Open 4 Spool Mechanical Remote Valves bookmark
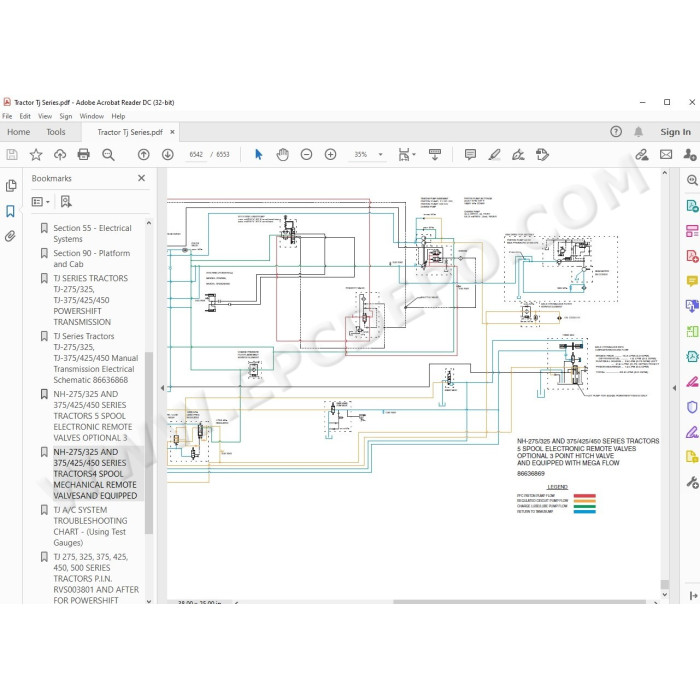The image size is (700, 700). [x=95, y=474]
